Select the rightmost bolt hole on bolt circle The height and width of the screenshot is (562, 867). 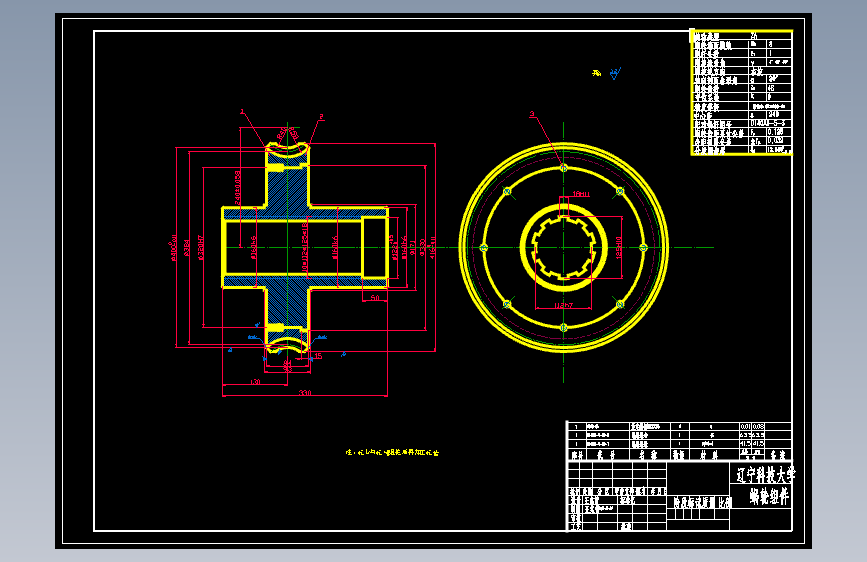pyautogui.click(x=643, y=248)
